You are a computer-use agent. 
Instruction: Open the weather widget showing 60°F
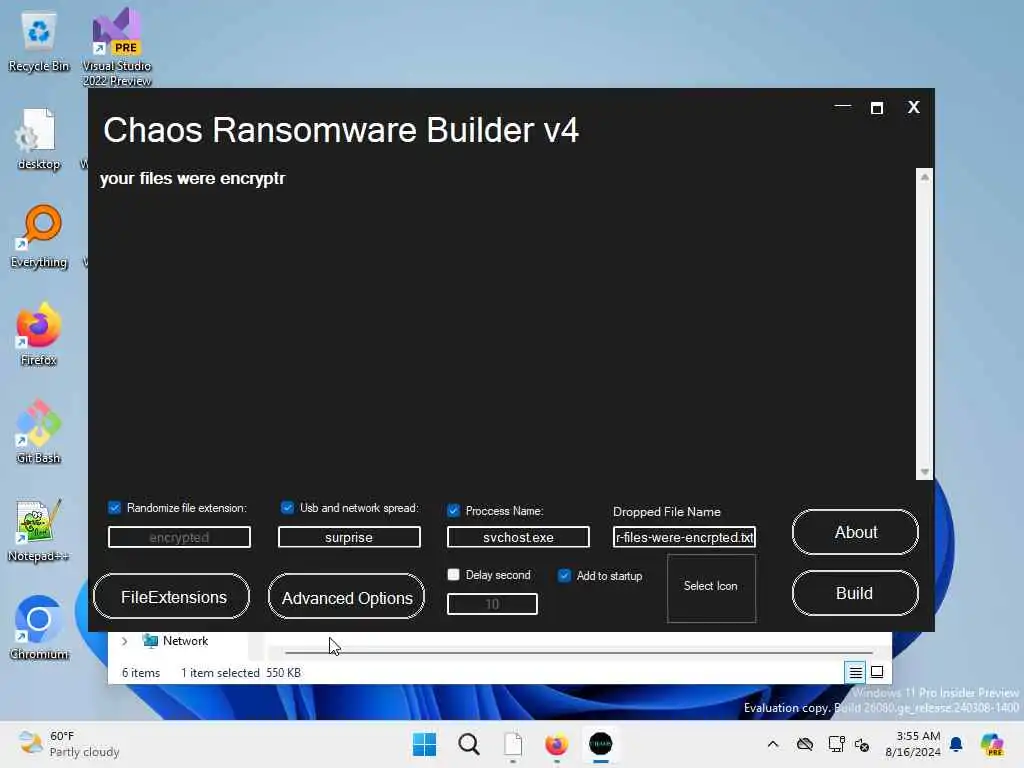pos(69,744)
